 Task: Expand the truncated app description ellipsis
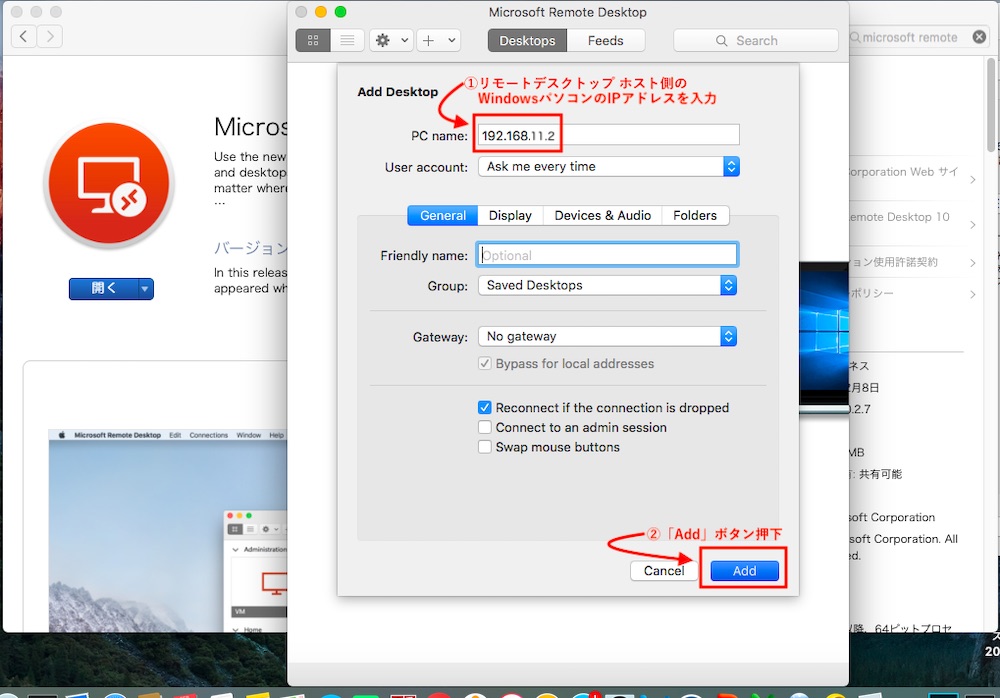tap(219, 204)
